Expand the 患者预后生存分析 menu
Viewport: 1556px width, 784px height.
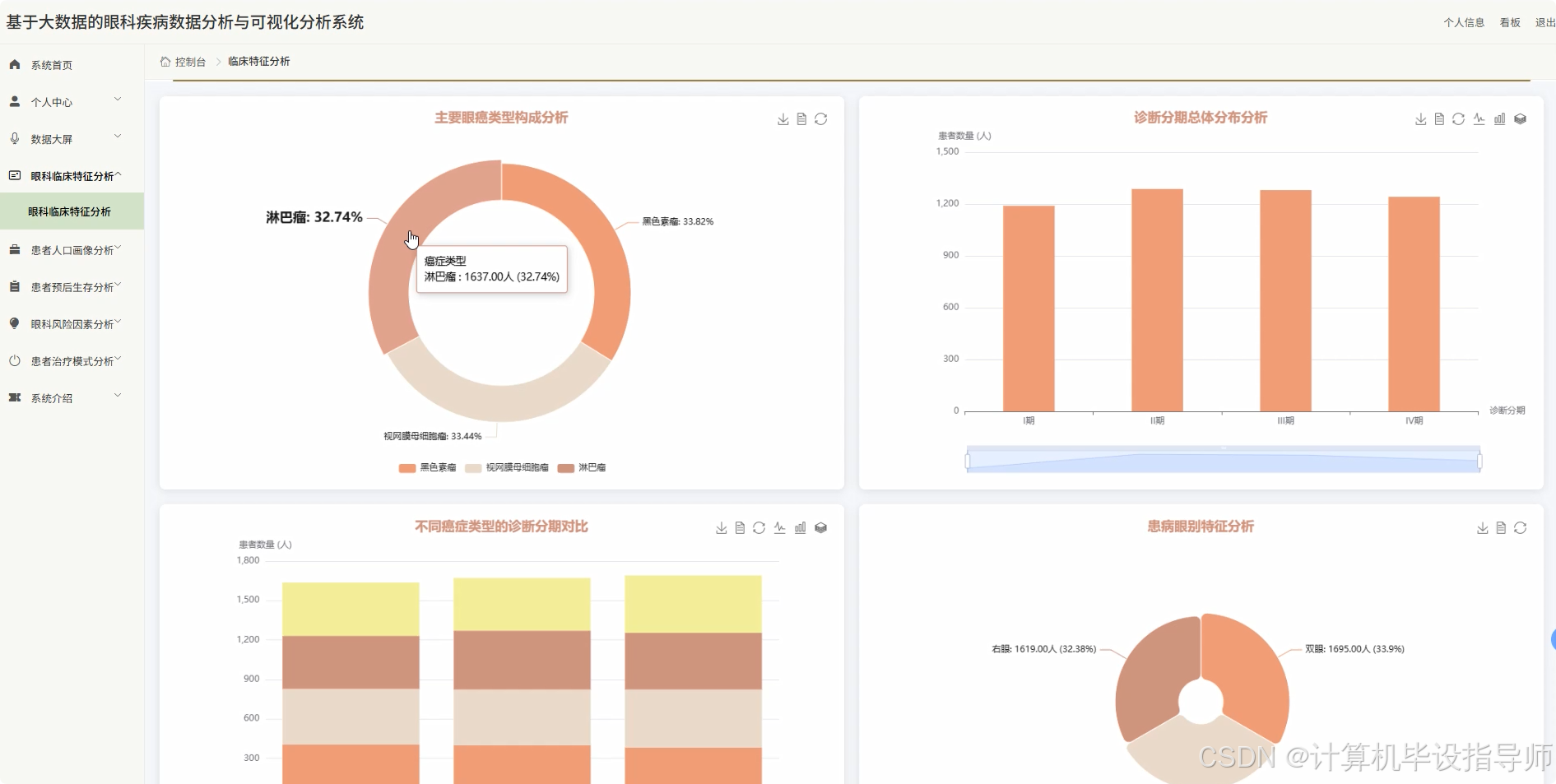[72, 287]
